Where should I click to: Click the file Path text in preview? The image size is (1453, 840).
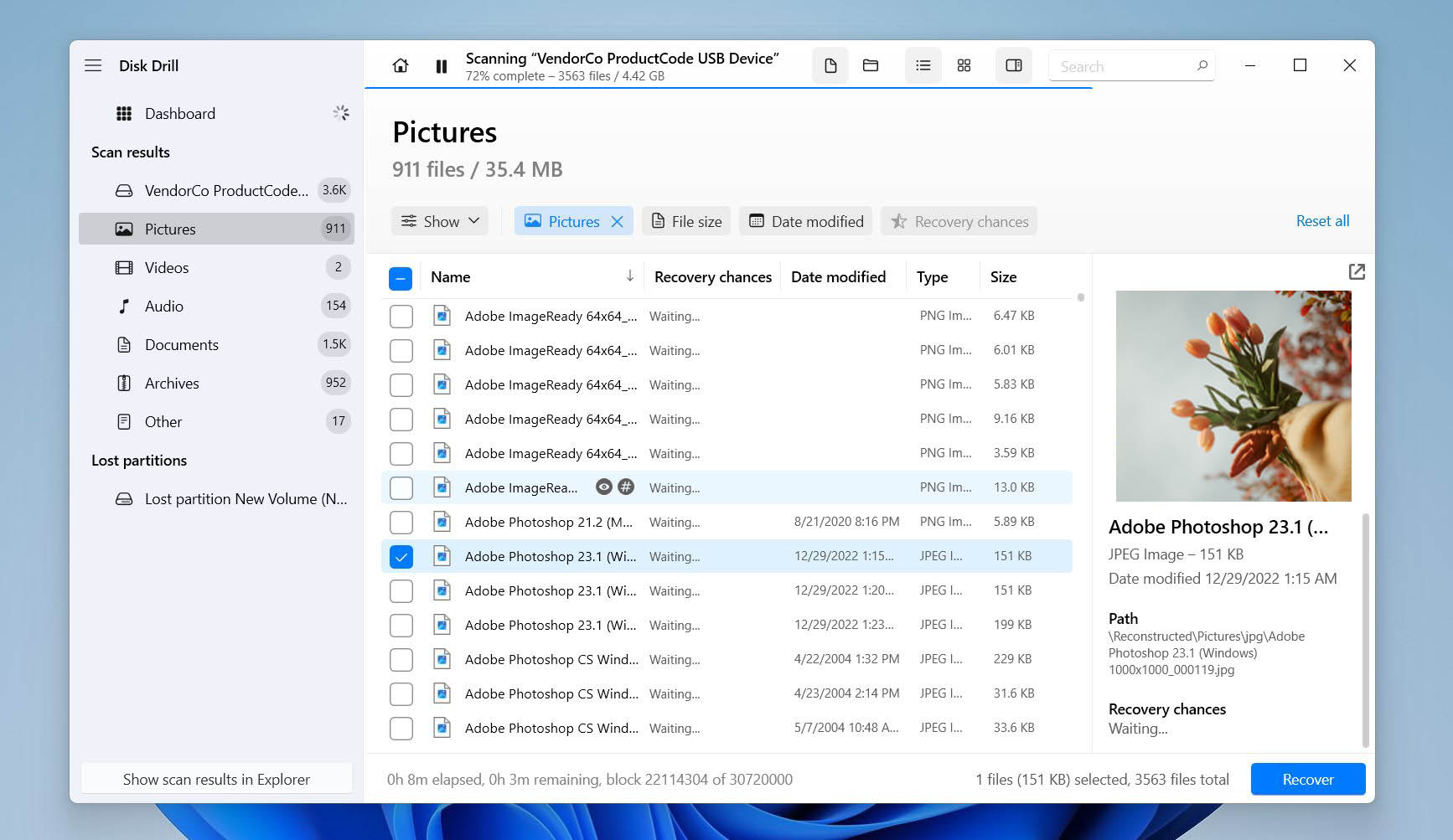click(x=1207, y=653)
